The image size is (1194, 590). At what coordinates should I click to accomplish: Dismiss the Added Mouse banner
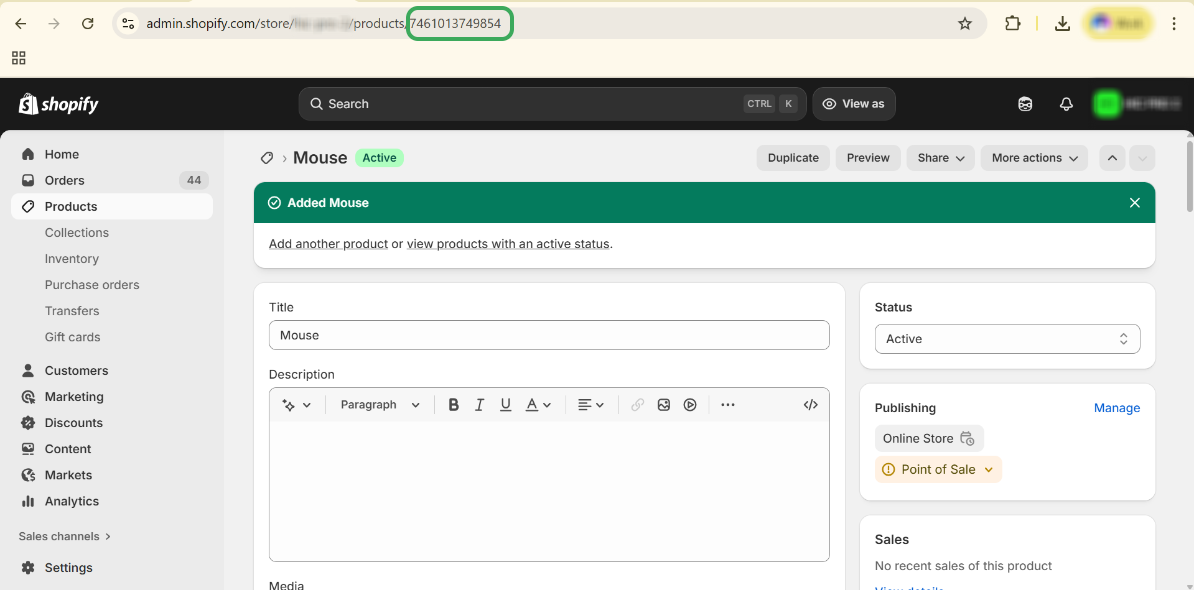coord(1134,203)
